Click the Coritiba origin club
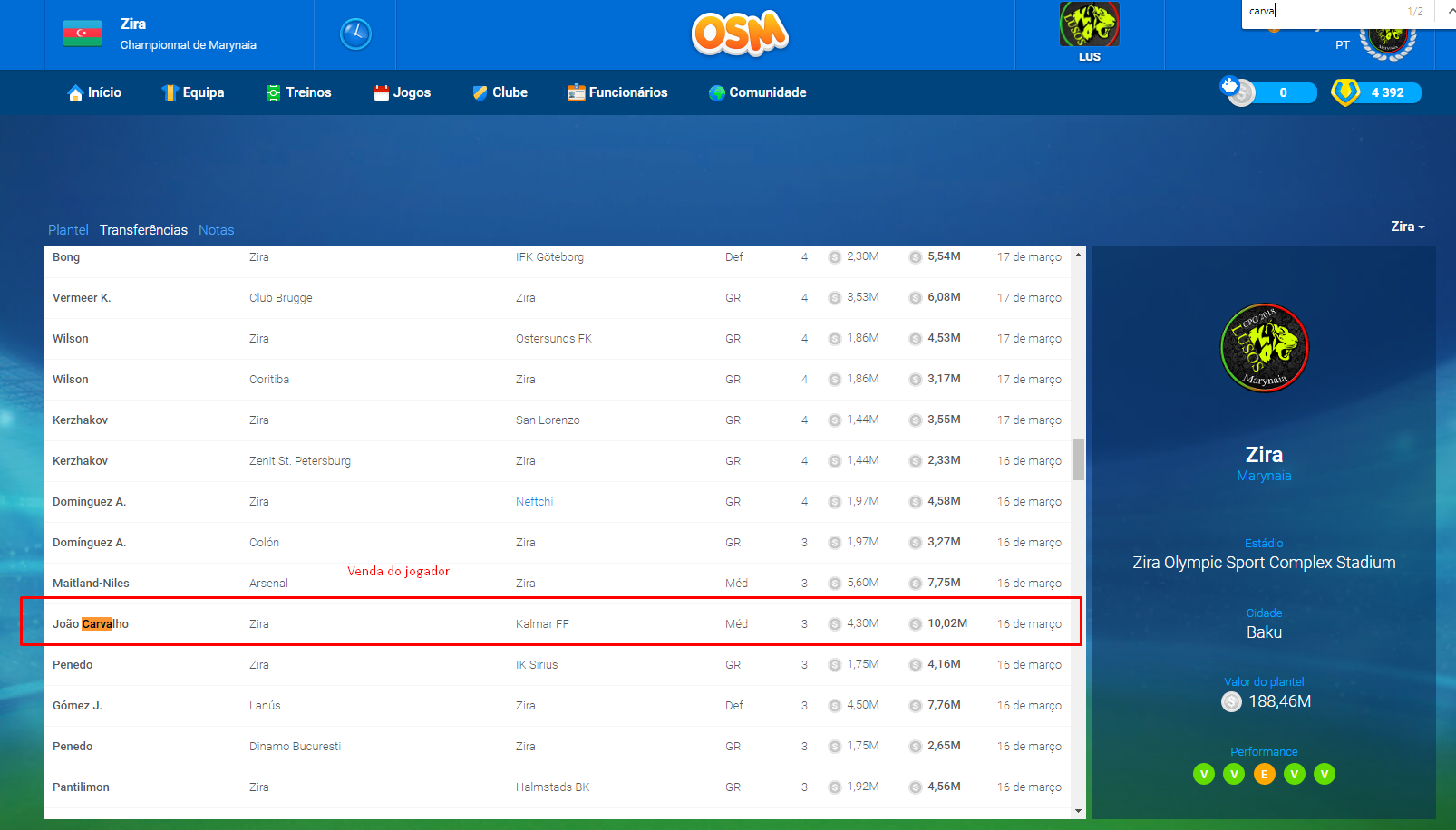 coord(269,379)
